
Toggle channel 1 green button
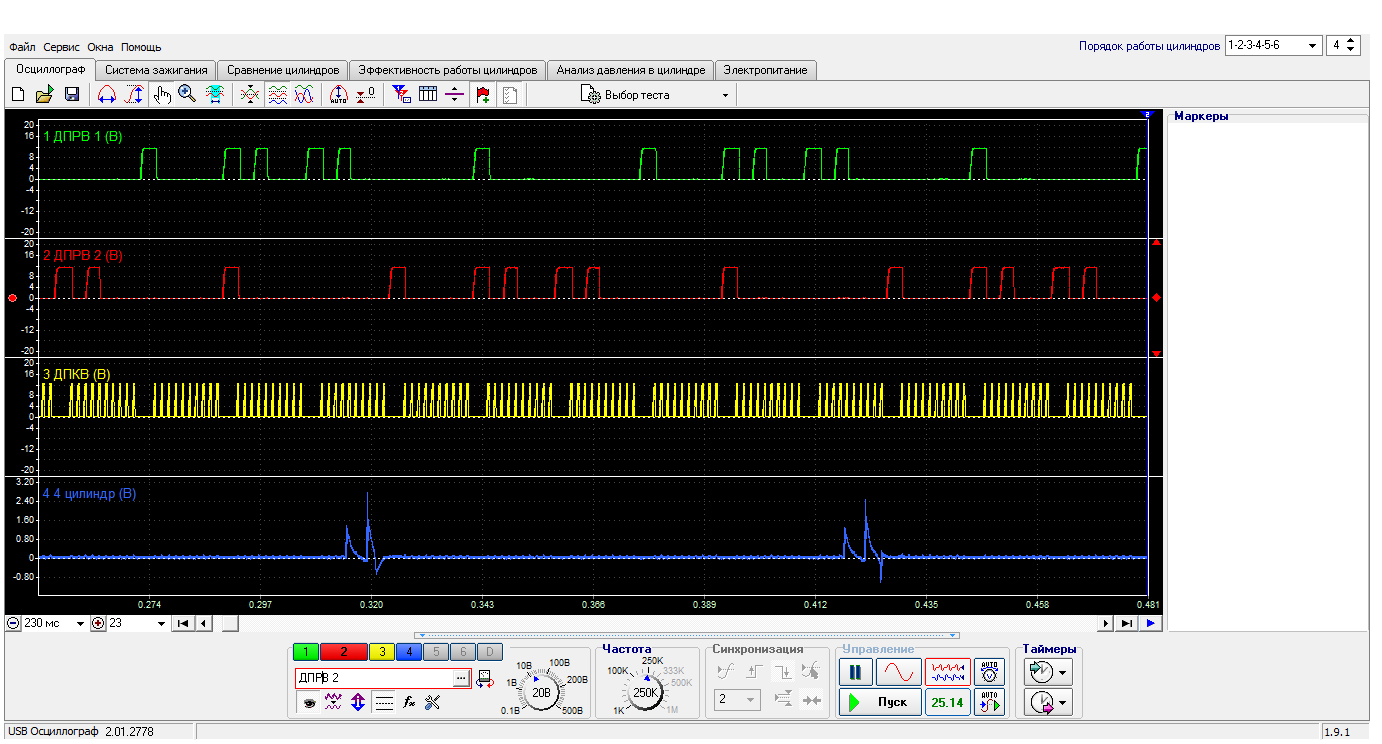pyautogui.click(x=307, y=652)
